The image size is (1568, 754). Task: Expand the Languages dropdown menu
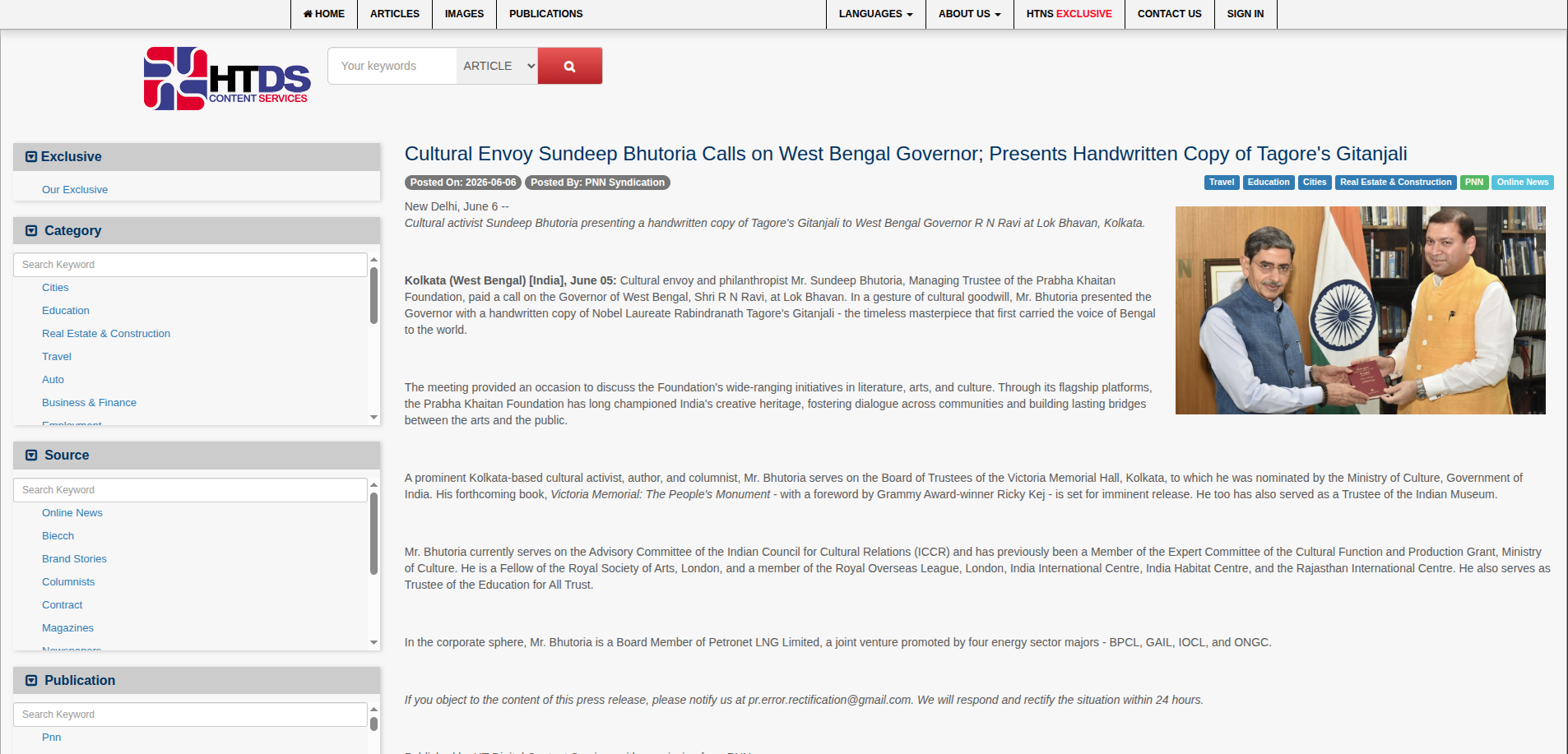click(875, 14)
